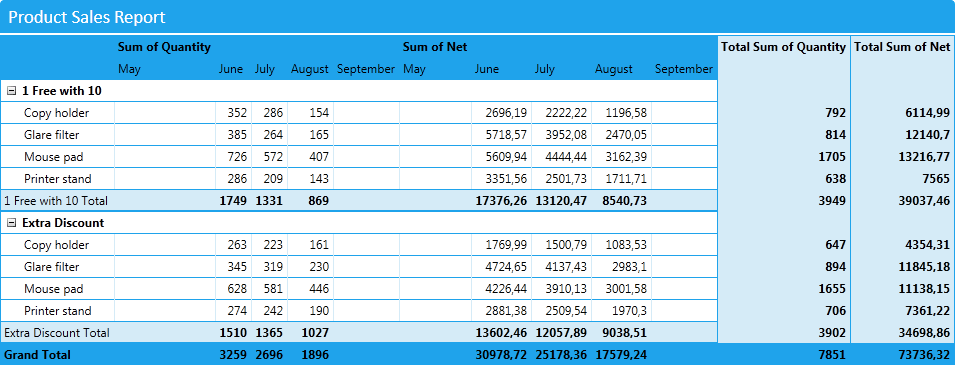Click the May header under Sum of Net
This screenshot has height=365, width=955.
(414, 69)
